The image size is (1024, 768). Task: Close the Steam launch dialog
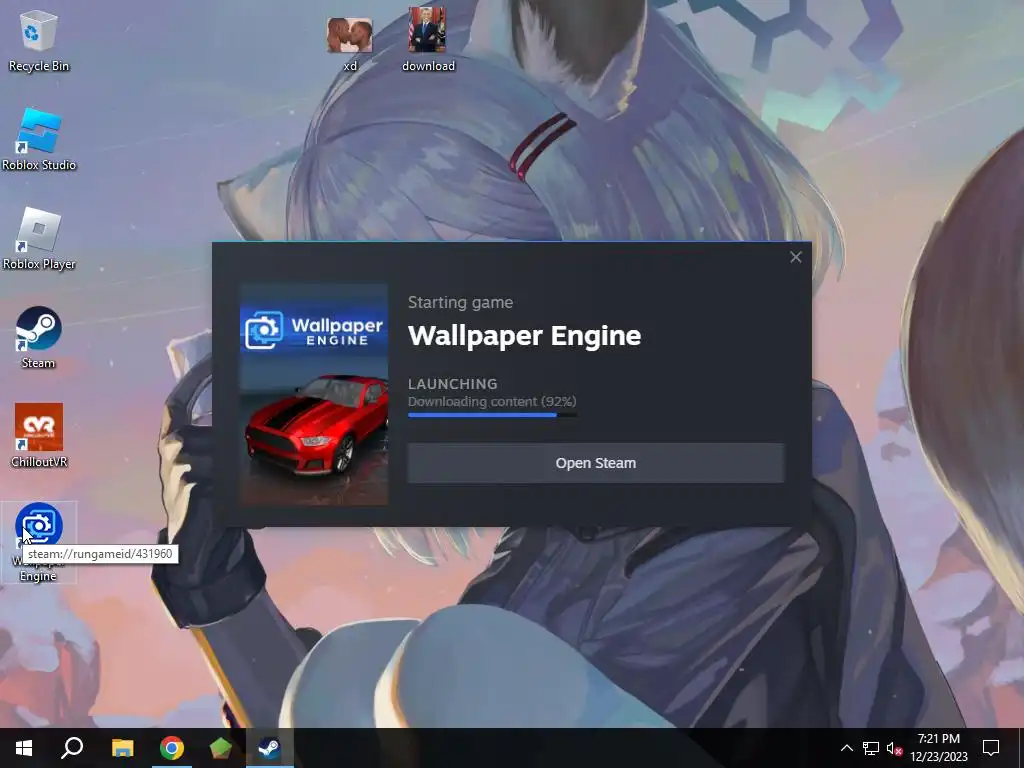coord(795,257)
